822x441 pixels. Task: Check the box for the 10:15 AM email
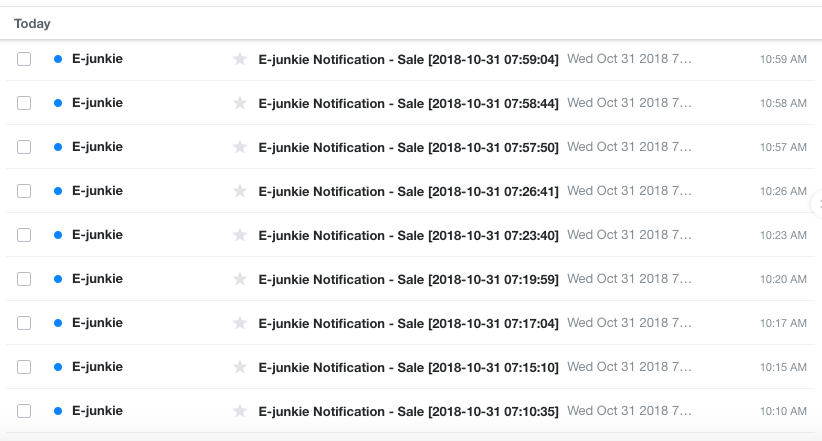pos(24,367)
